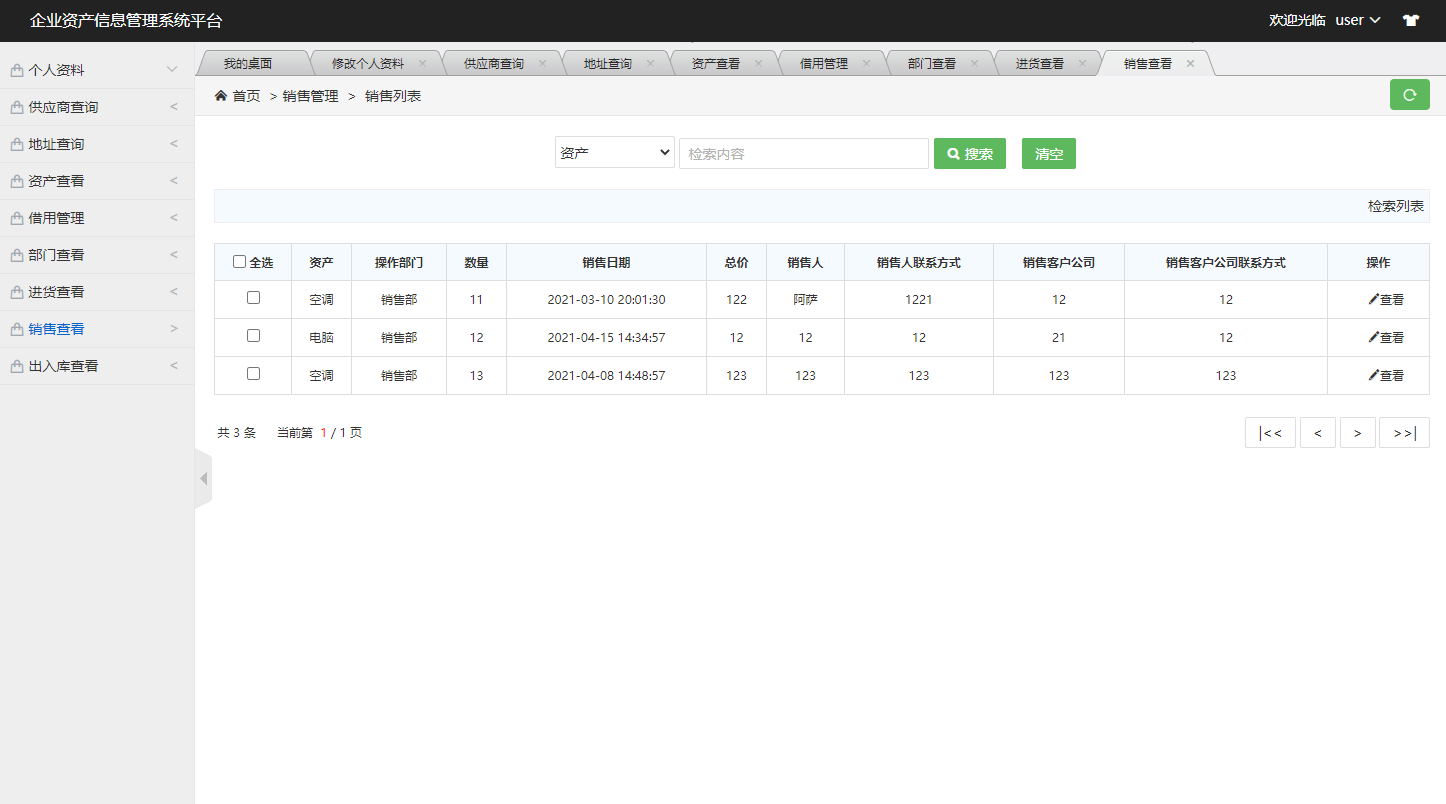
Task: Click the home icon in the breadcrumb
Action: click(x=220, y=95)
